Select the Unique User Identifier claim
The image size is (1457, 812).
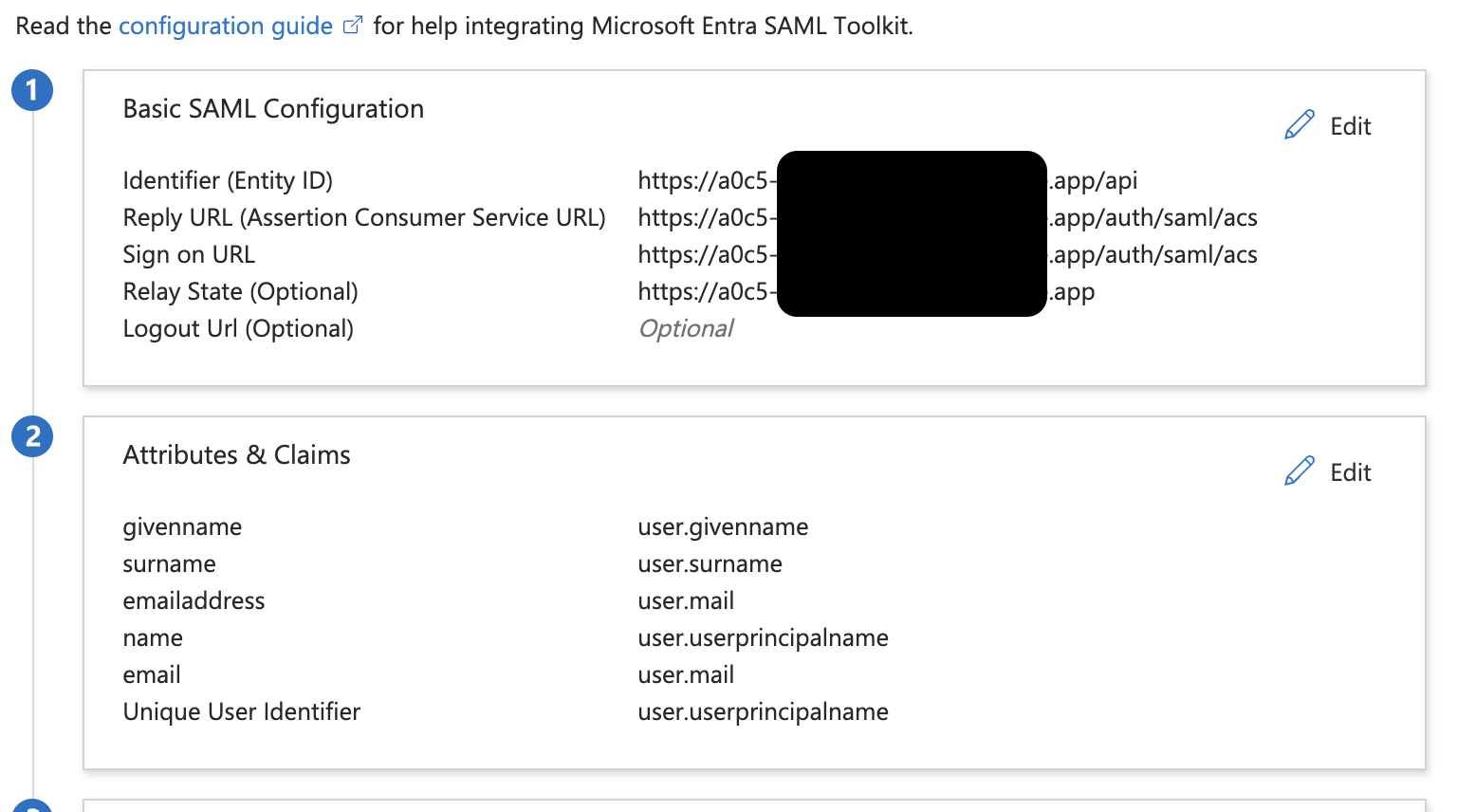(x=241, y=711)
